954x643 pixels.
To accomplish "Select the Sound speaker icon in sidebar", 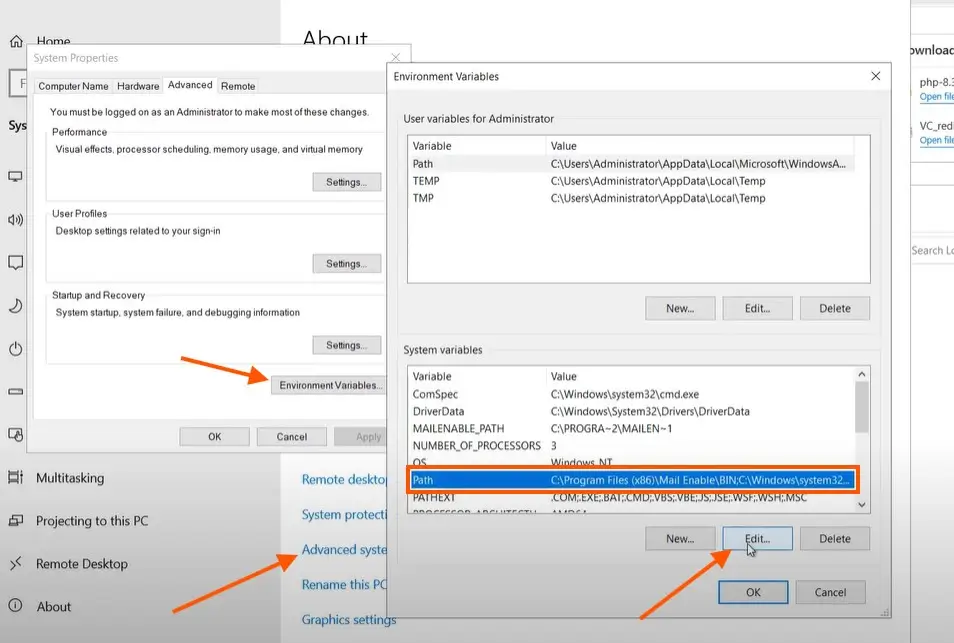I will coord(15,220).
